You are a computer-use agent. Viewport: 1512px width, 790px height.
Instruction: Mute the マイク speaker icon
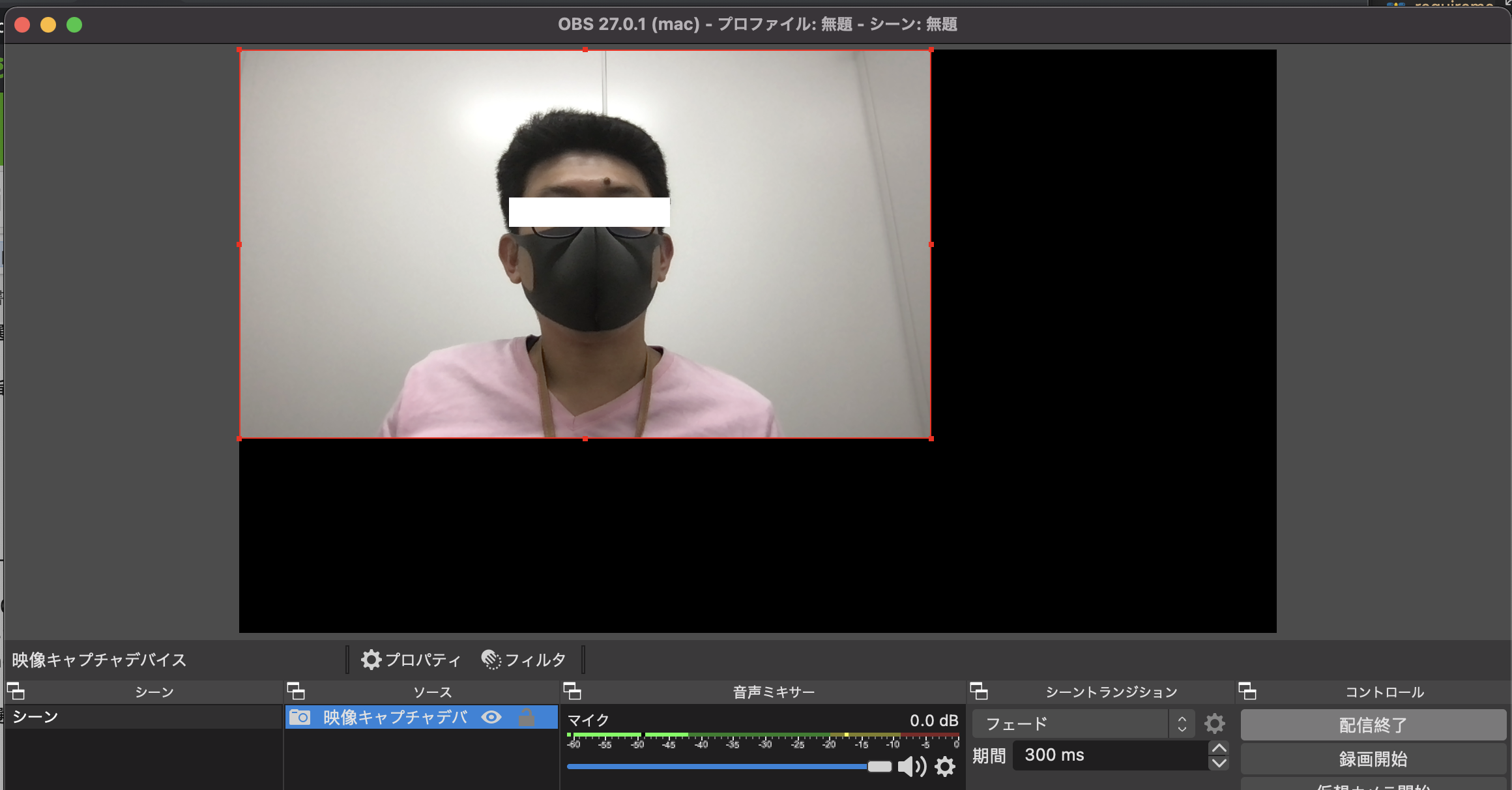(x=912, y=767)
